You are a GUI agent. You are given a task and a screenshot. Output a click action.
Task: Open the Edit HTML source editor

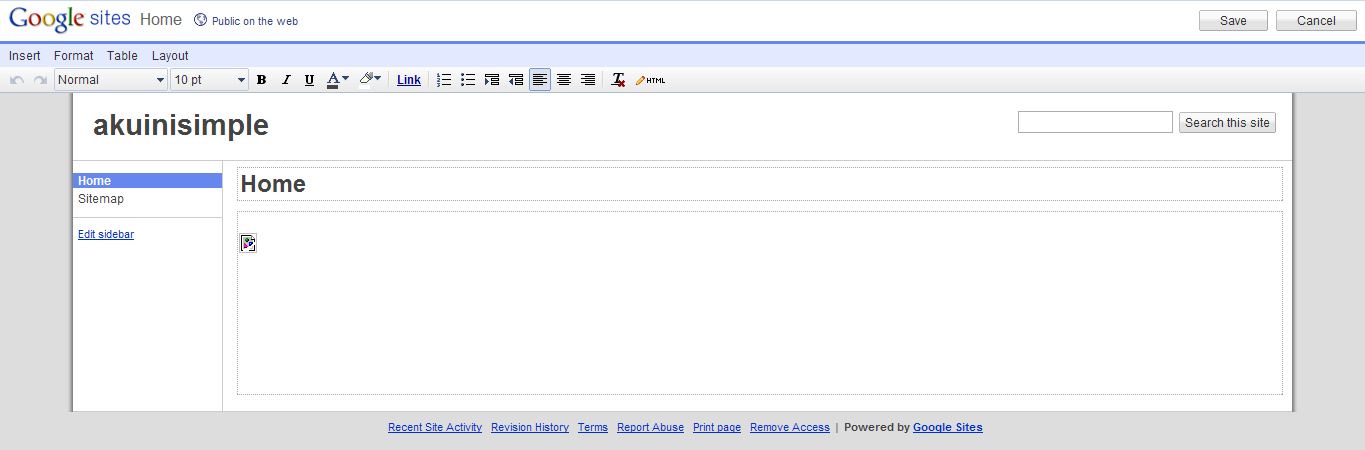pyautogui.click(x=650, y=80)
